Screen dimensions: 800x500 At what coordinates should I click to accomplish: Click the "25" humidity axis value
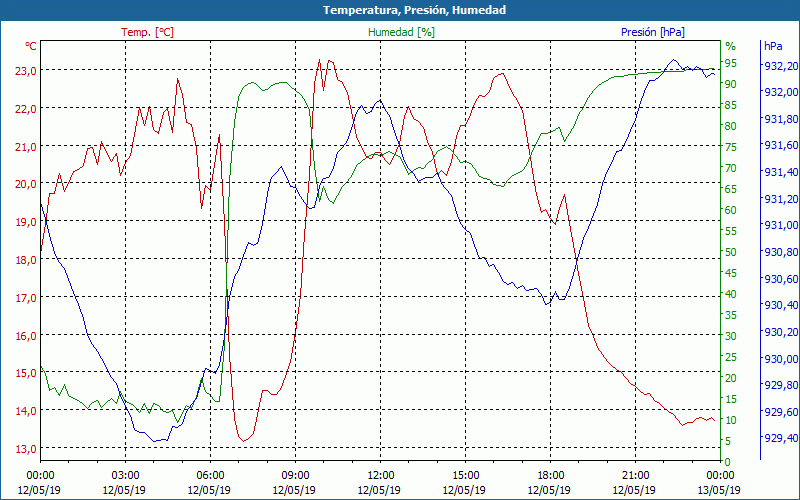click(x=731, y=357)
